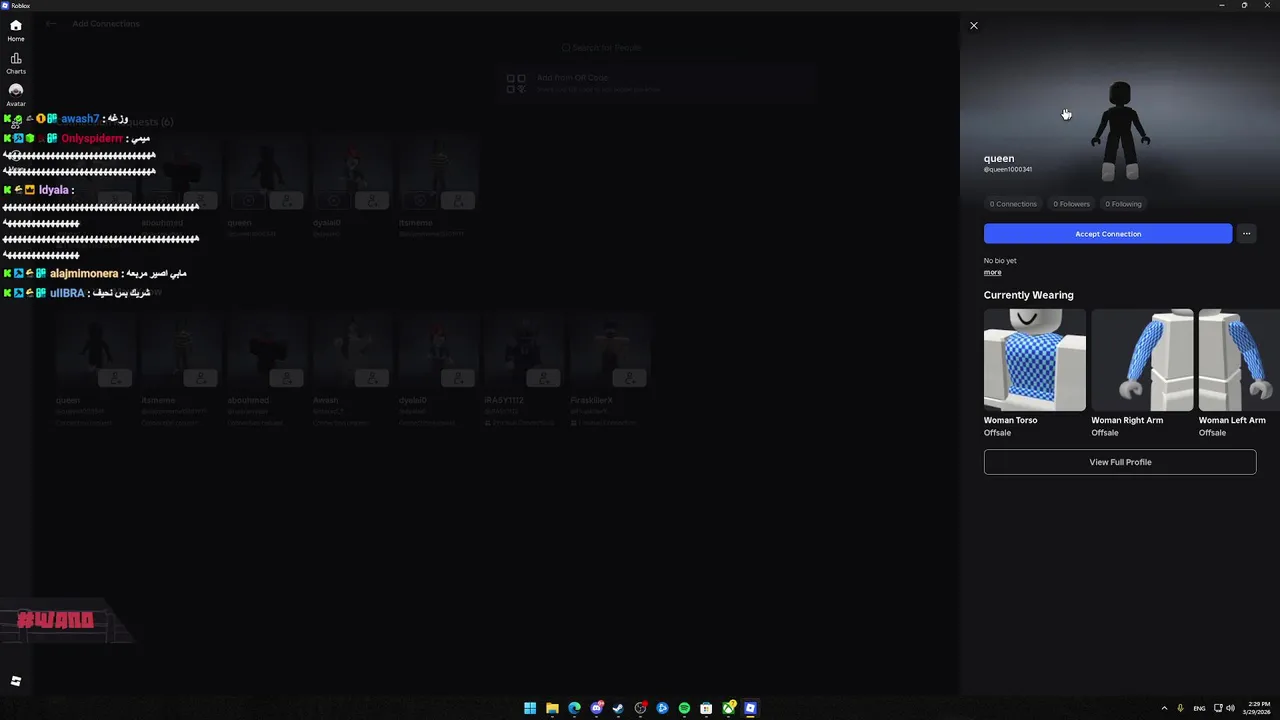Viewport: 1280px width, 720px height.
Task: Show hidden system tray icons
Action: coord(1164,708)
